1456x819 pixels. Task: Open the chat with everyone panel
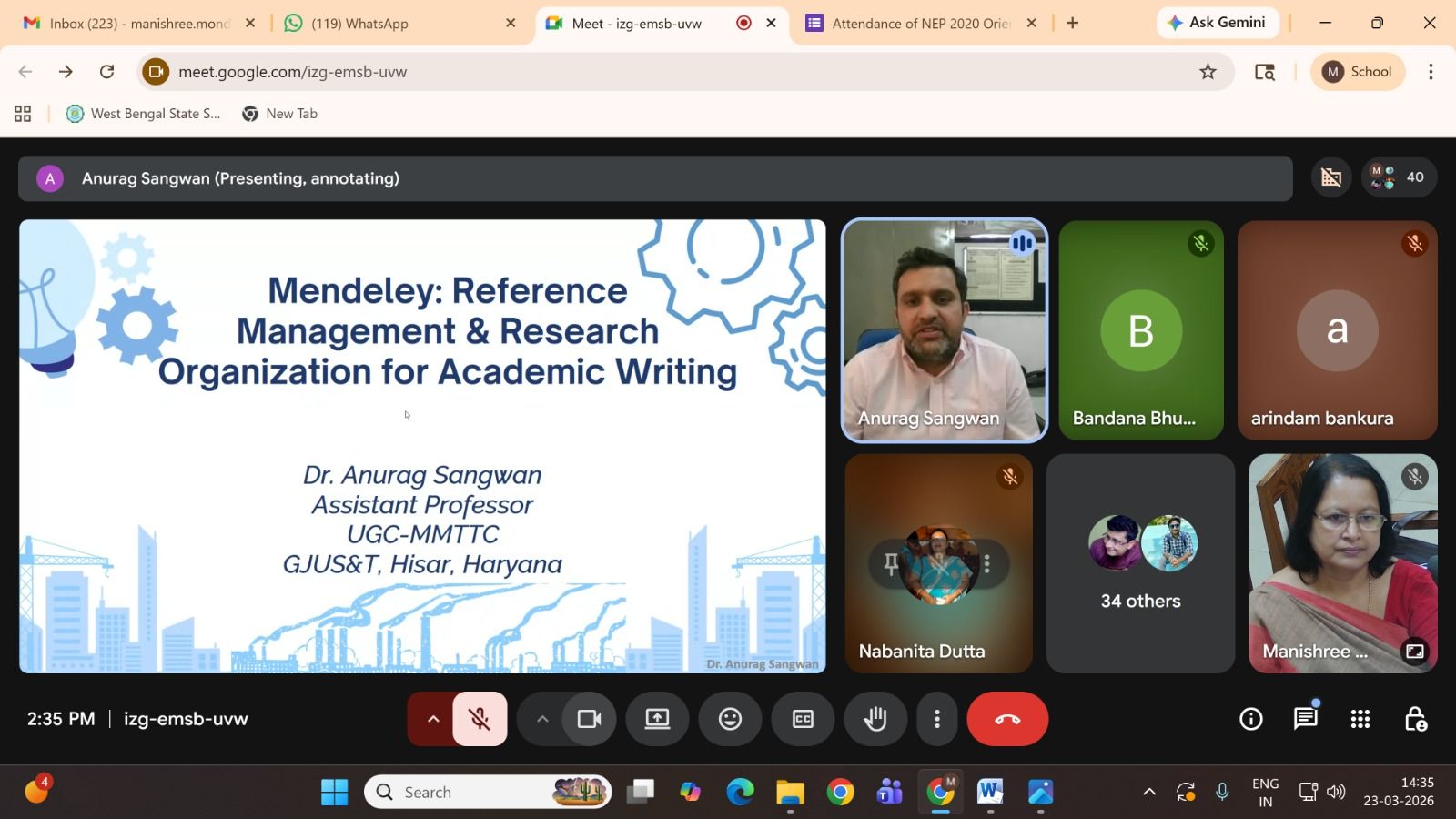click(1306, 719)
